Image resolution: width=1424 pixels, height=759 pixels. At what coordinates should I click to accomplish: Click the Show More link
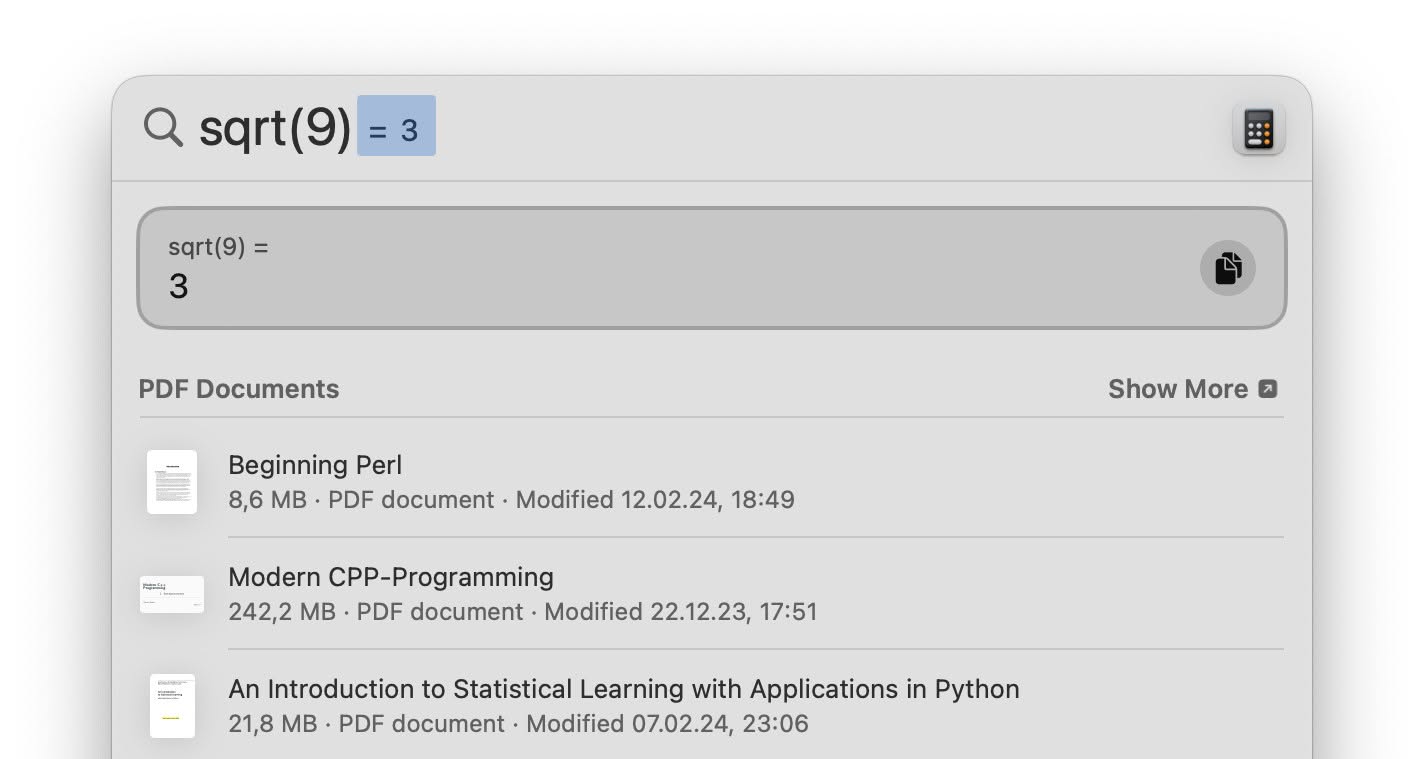click(1178, 389)
